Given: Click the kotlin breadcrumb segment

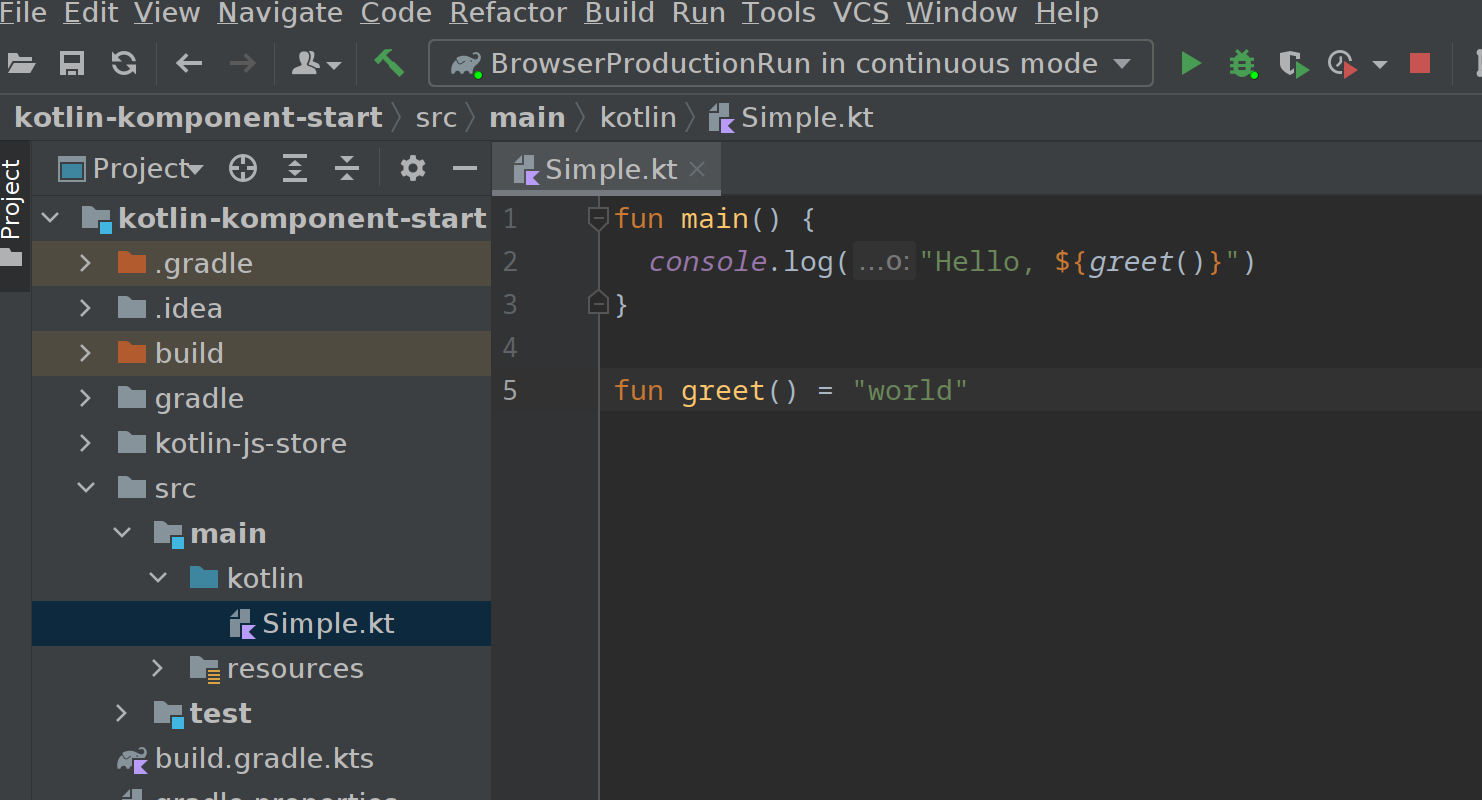Looking at the screenshot, I should click(638, 117).
